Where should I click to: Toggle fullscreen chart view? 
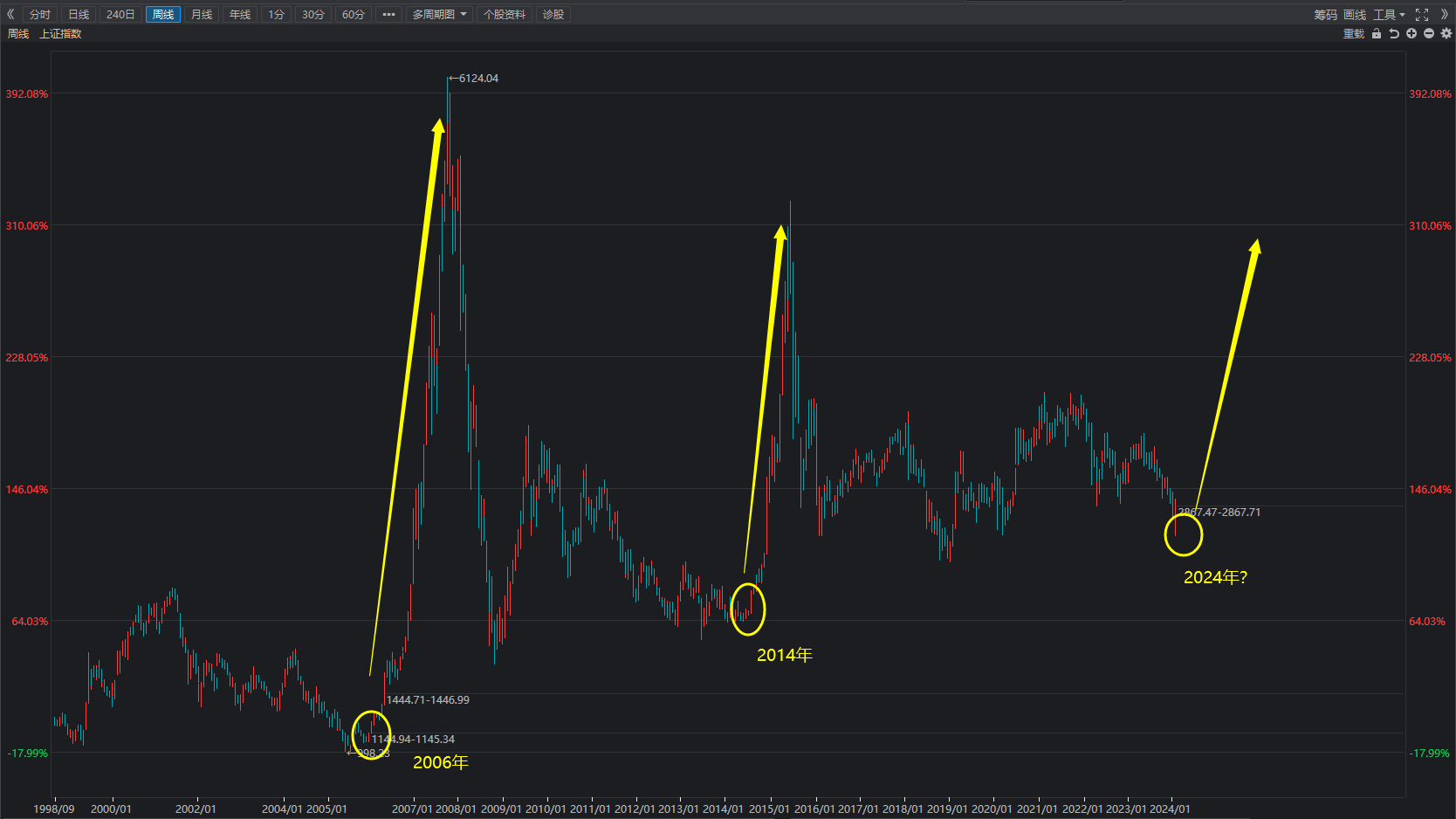[x=1422, y=15]
